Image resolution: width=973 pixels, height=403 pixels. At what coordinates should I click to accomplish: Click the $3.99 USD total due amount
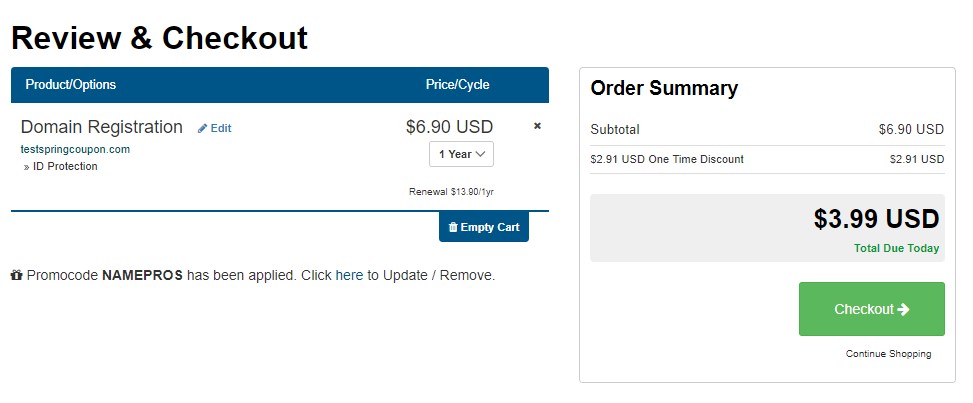(877, 219)
